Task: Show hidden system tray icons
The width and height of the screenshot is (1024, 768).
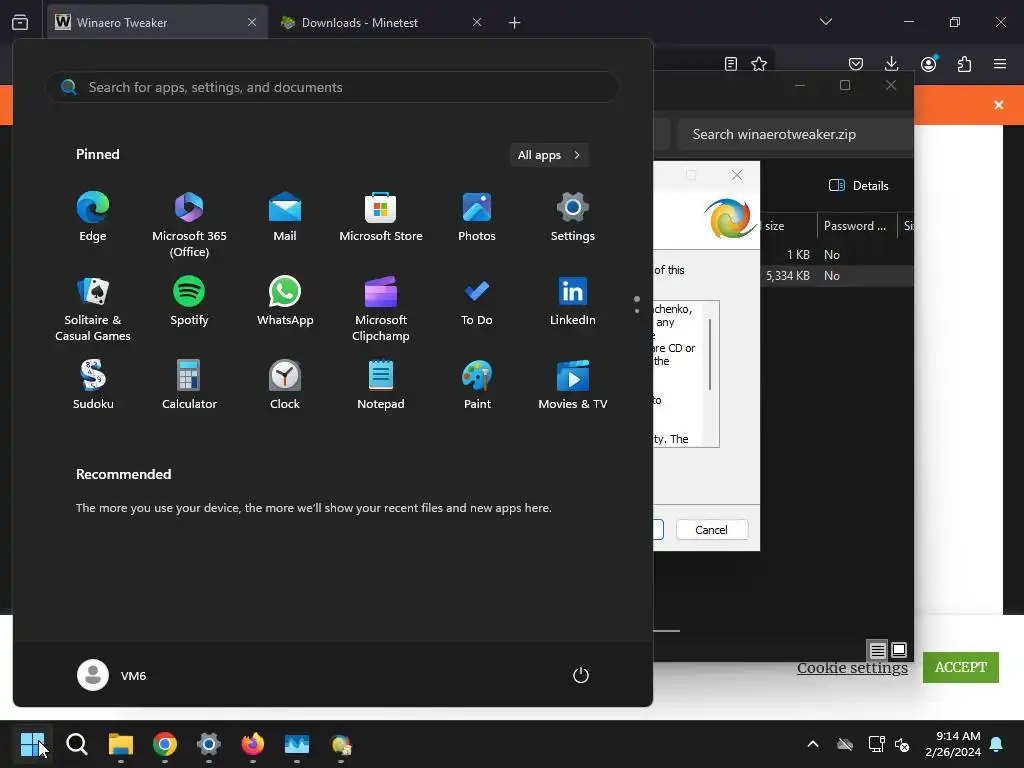Action: (x=813, y=744)
